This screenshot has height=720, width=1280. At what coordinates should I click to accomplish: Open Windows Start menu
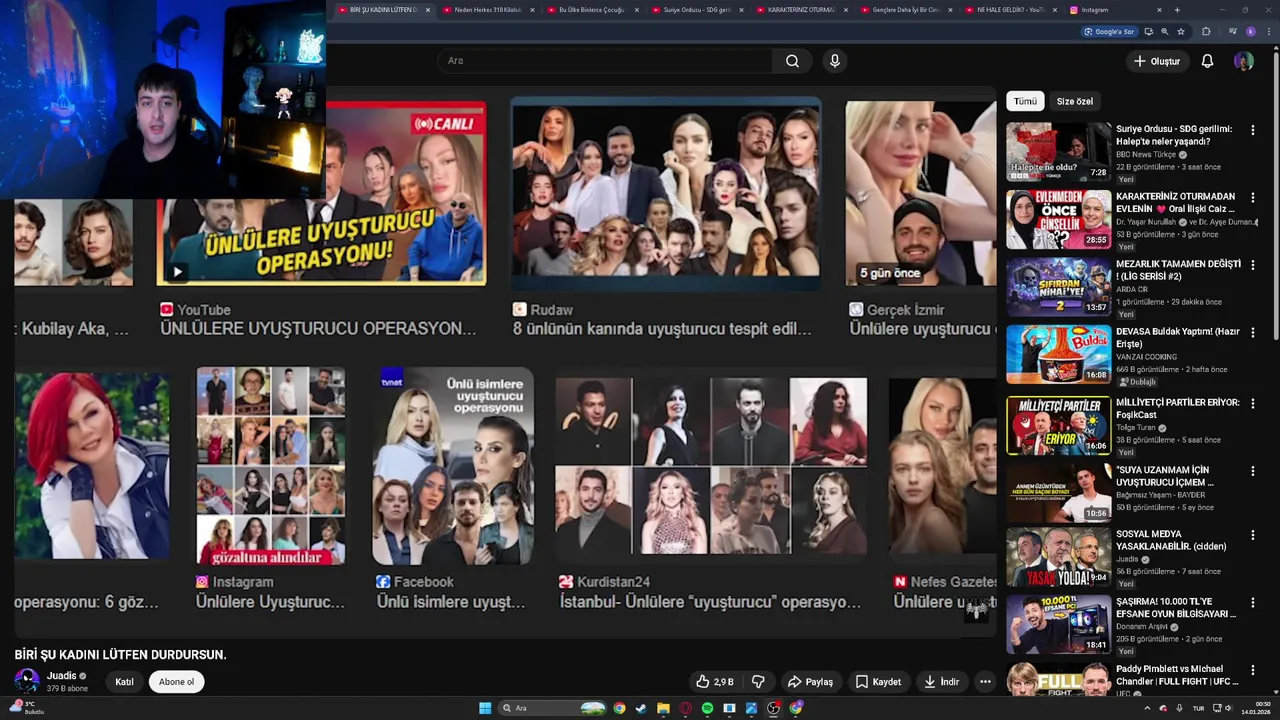(485, 708)
